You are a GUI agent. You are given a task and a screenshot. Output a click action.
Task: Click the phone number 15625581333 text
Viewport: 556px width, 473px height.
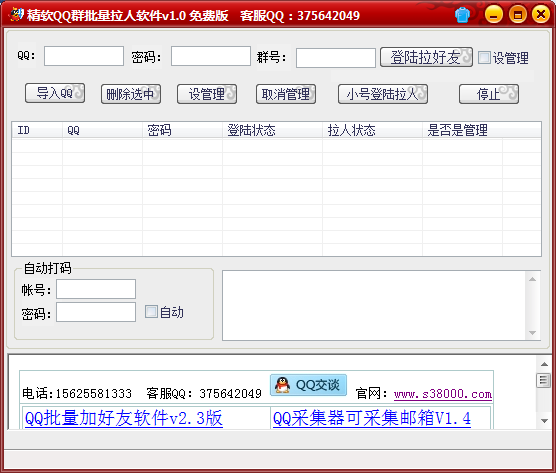tap(93, 394)
